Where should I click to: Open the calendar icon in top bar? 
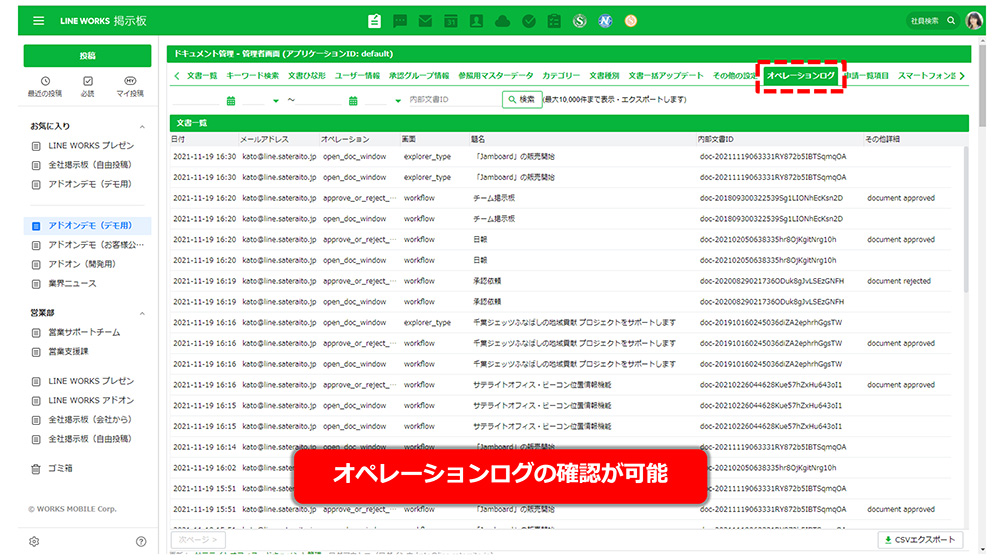[451, 21]
